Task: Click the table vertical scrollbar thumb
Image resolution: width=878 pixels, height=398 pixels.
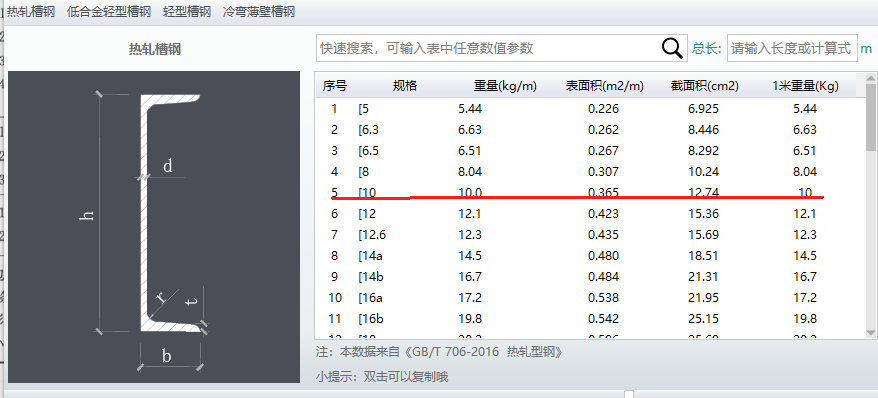Action: [870, 117]
